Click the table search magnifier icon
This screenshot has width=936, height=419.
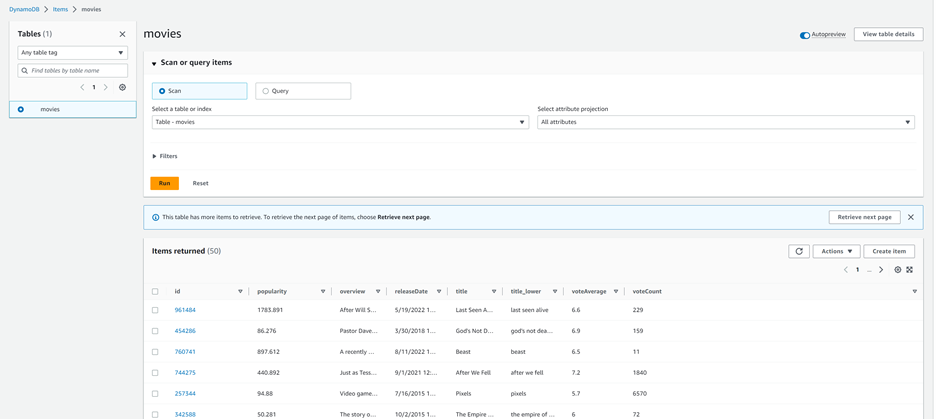[24, 70]
